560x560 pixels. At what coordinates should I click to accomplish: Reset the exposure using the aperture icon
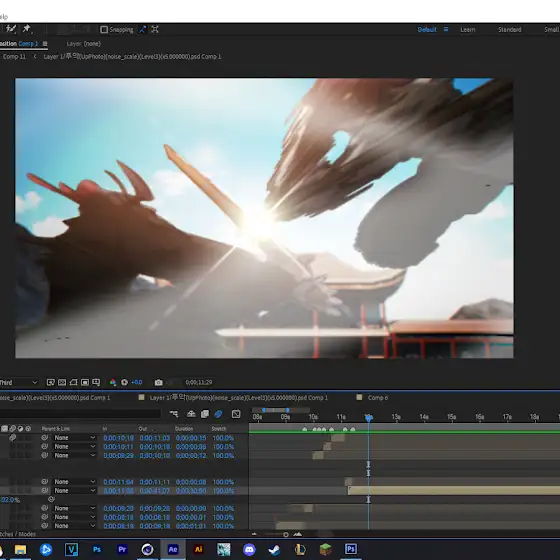(x=124, y=382)
